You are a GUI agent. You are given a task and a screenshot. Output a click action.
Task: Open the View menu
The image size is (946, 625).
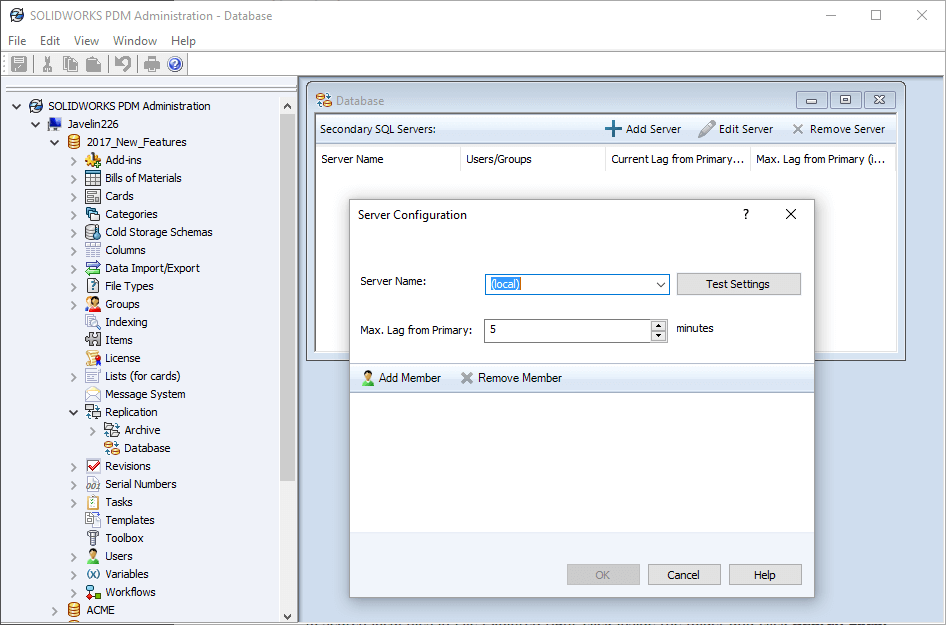[86, 40]
